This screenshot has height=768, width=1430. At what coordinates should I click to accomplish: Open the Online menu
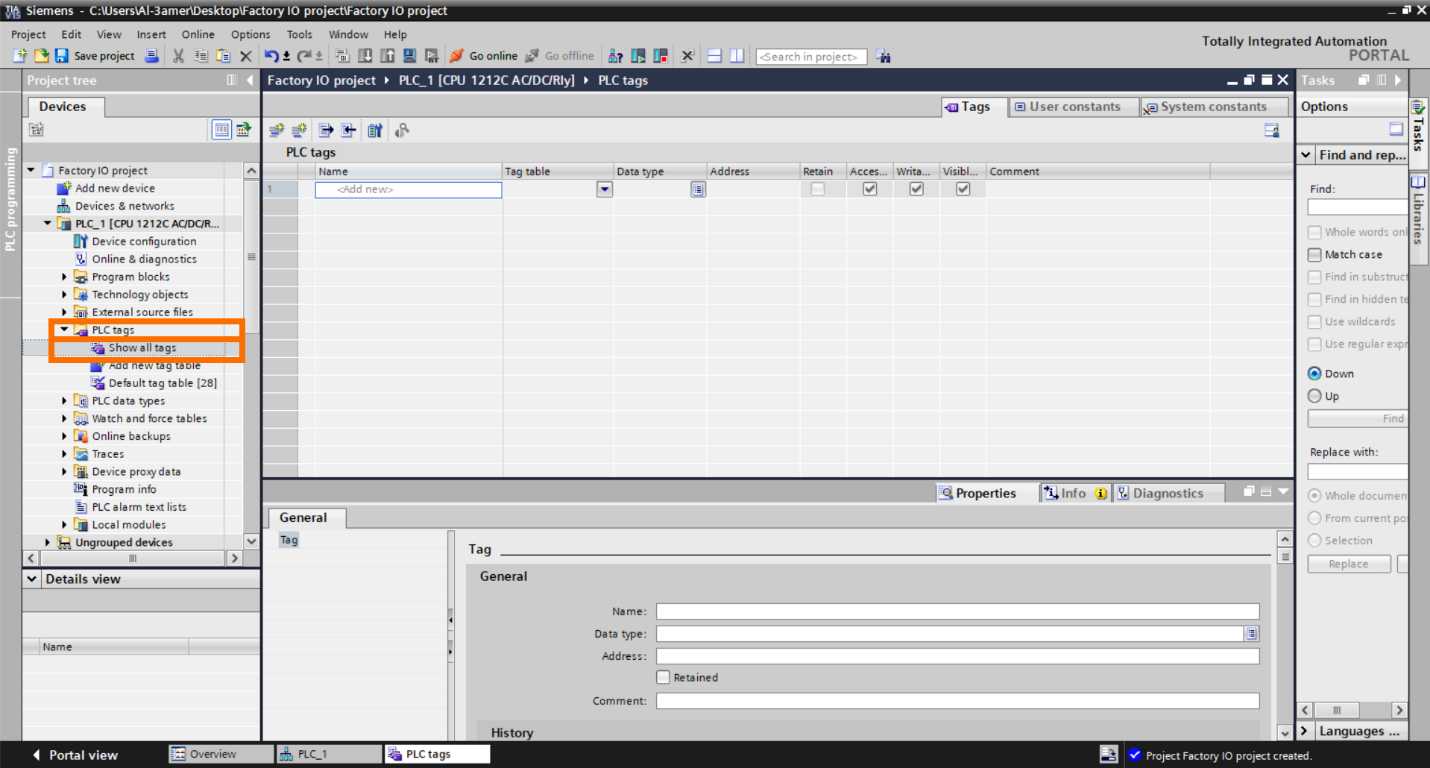(x=198, y=34)
